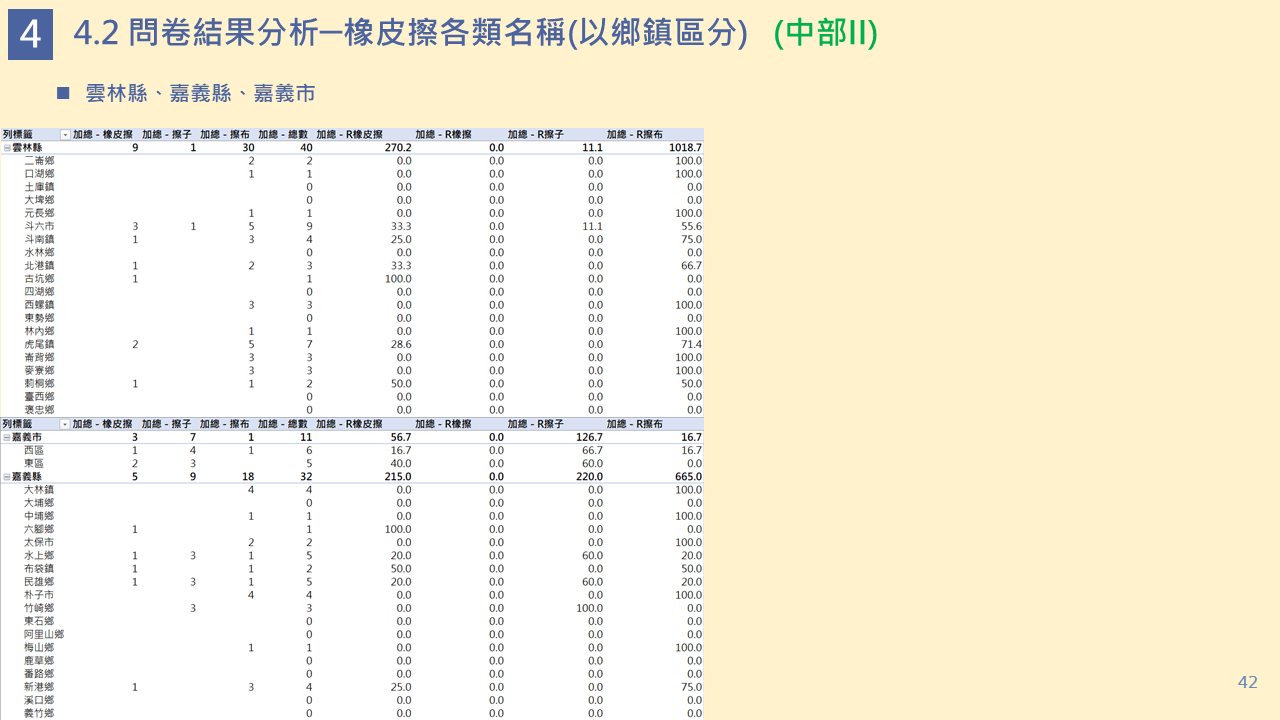Click the section number 4 badge
This screenshot has width=1280, height=720.
(30, 35)
